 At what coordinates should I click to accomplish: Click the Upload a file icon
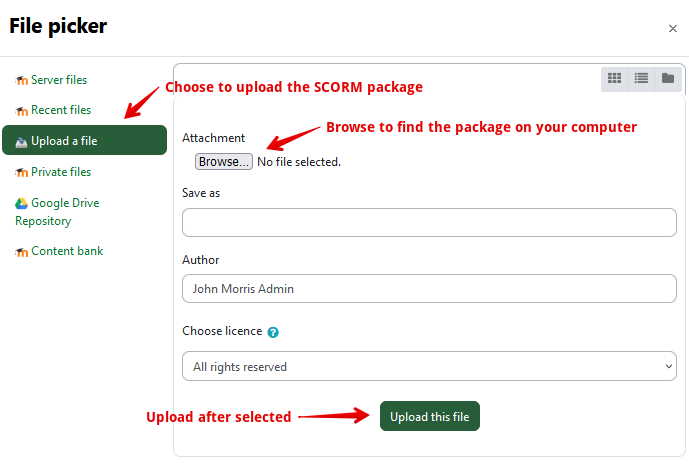21,141
